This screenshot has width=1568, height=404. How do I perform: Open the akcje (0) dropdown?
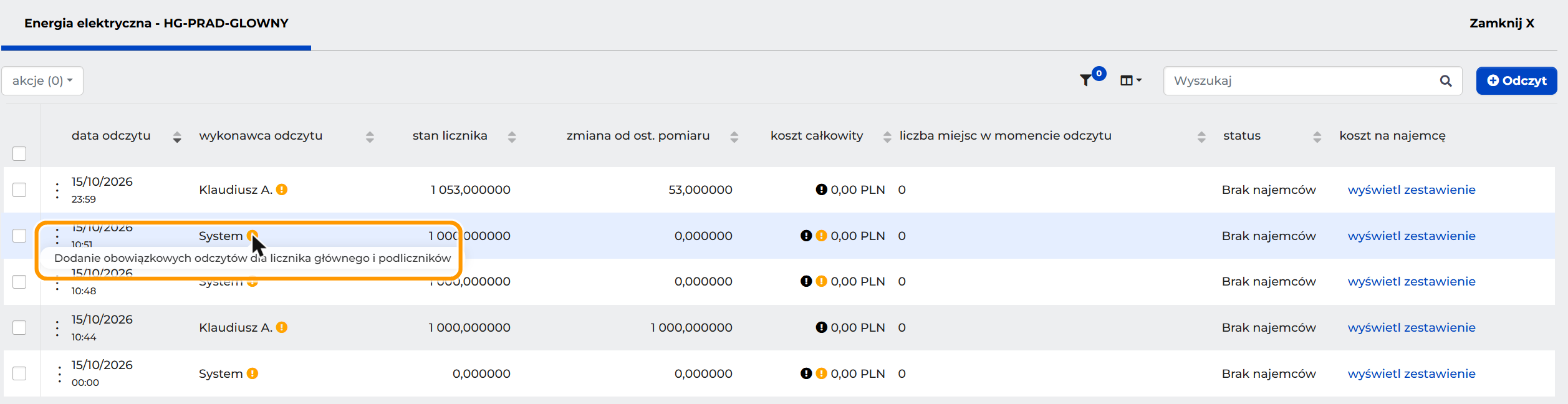[x=42, y=81]
